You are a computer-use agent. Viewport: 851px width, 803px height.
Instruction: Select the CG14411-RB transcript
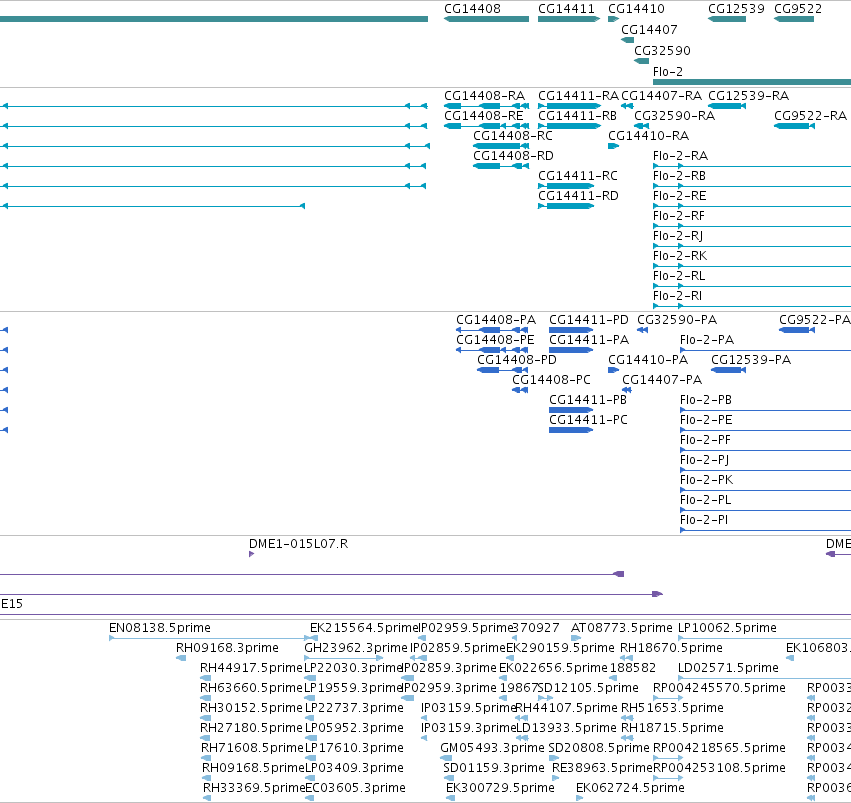577,116
